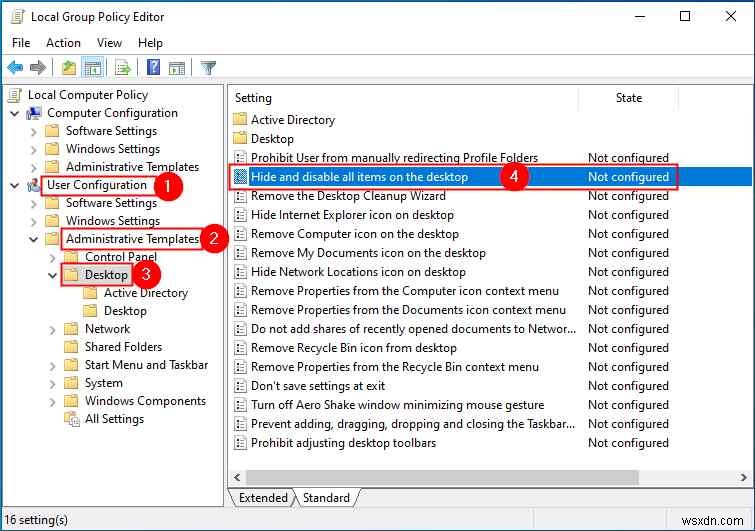
Task: Select Desktop in the tree under Administrative Templates
Action: (106, 275)
